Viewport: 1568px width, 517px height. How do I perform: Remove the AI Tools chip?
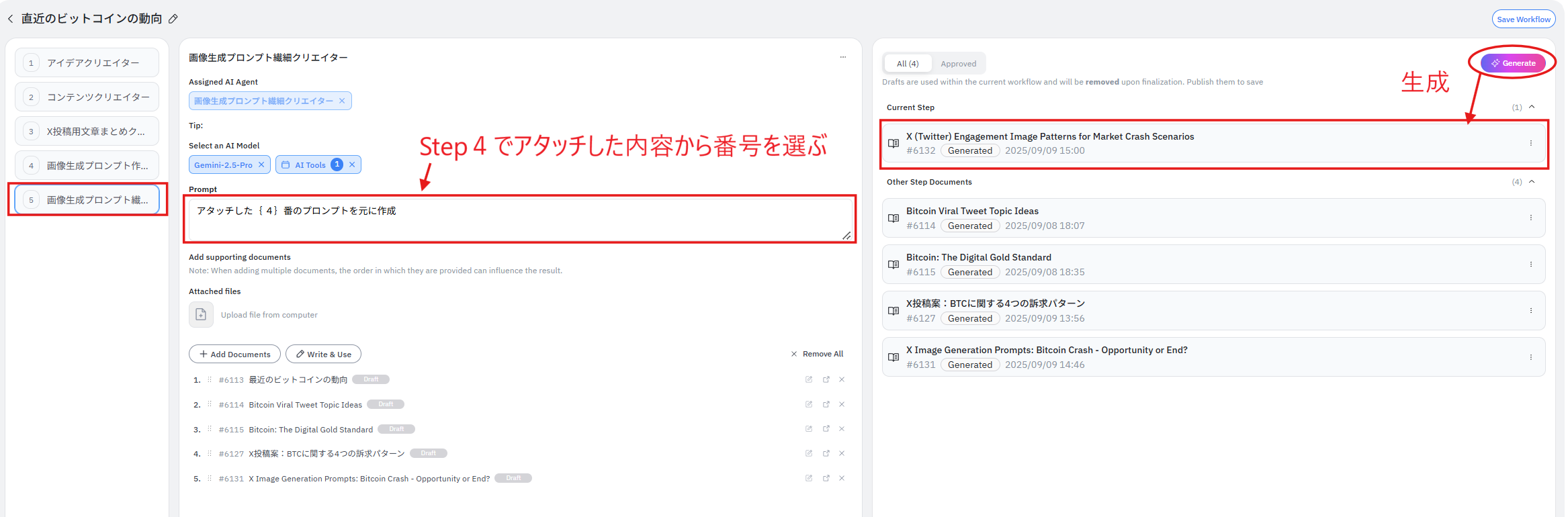pos(352,164)
